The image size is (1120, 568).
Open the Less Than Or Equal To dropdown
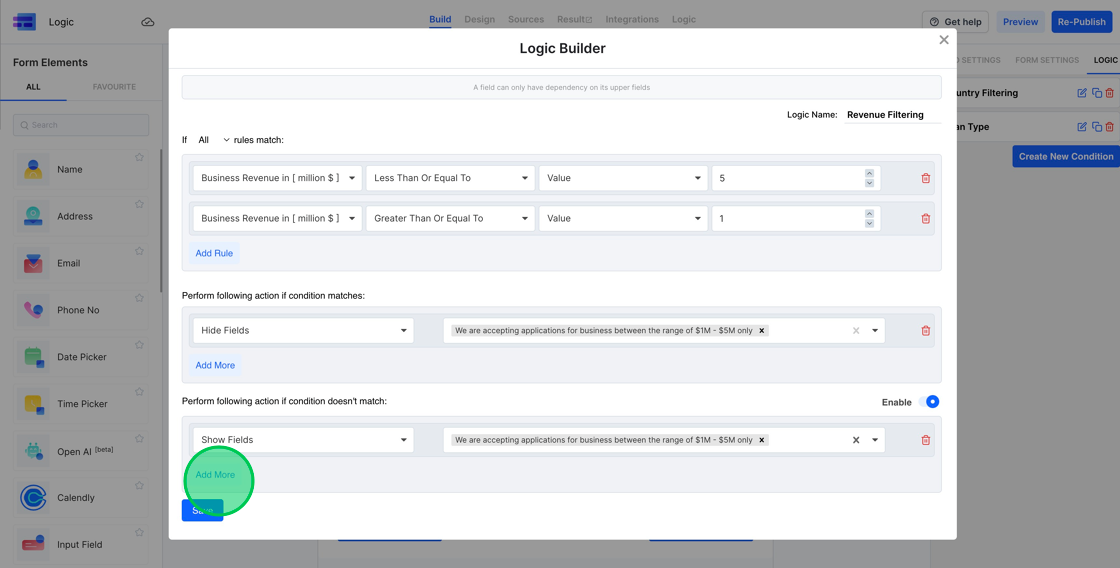pyautogui.click(x=450, y=178)
